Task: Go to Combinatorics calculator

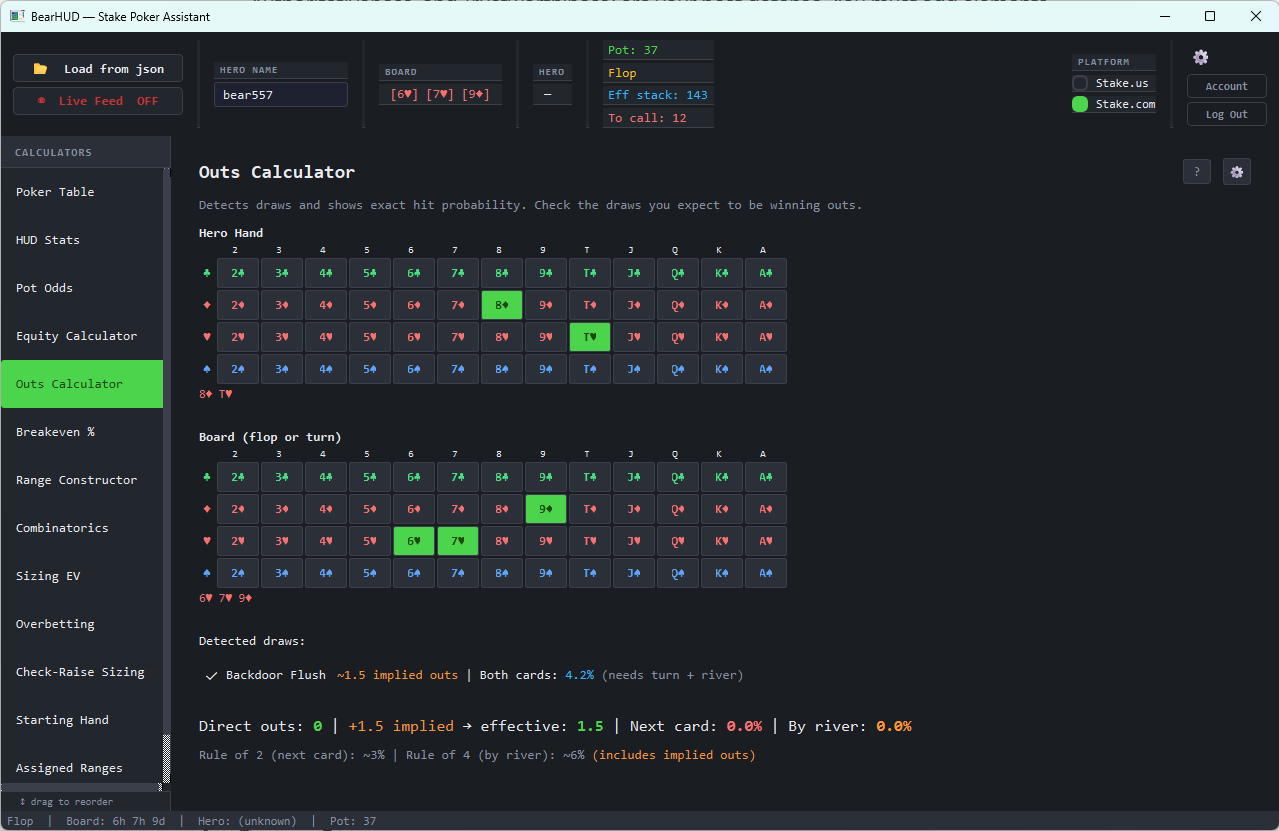Action: (82, 528)
